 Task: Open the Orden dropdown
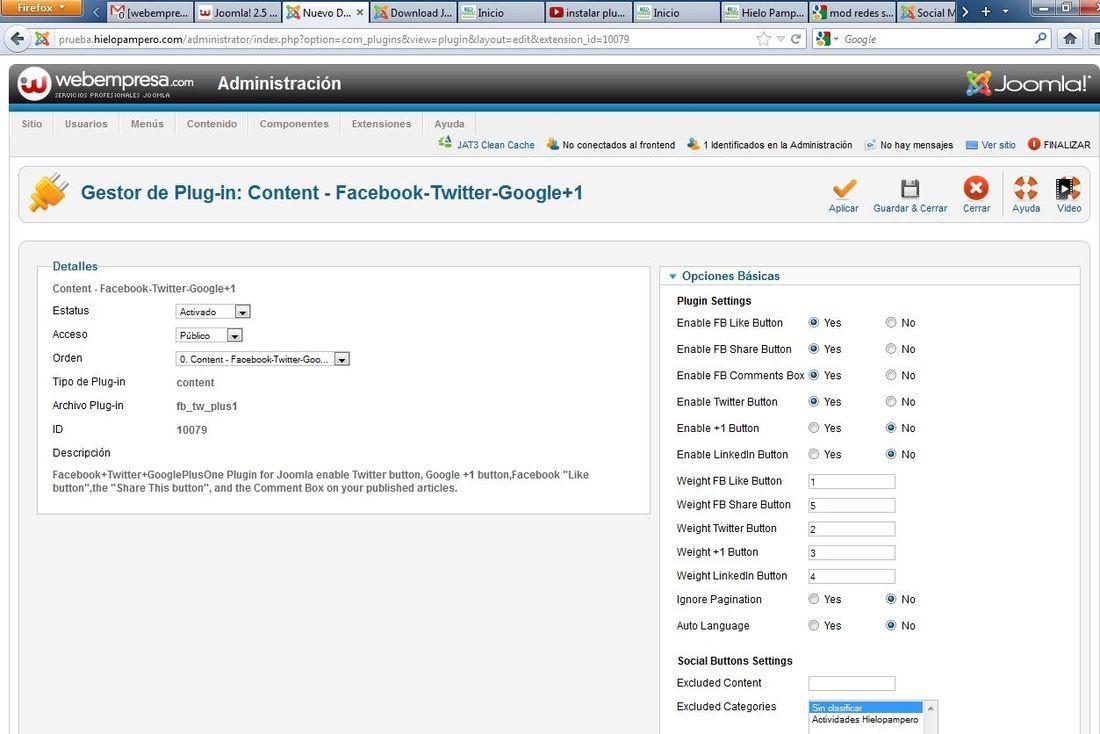(262, 359)
